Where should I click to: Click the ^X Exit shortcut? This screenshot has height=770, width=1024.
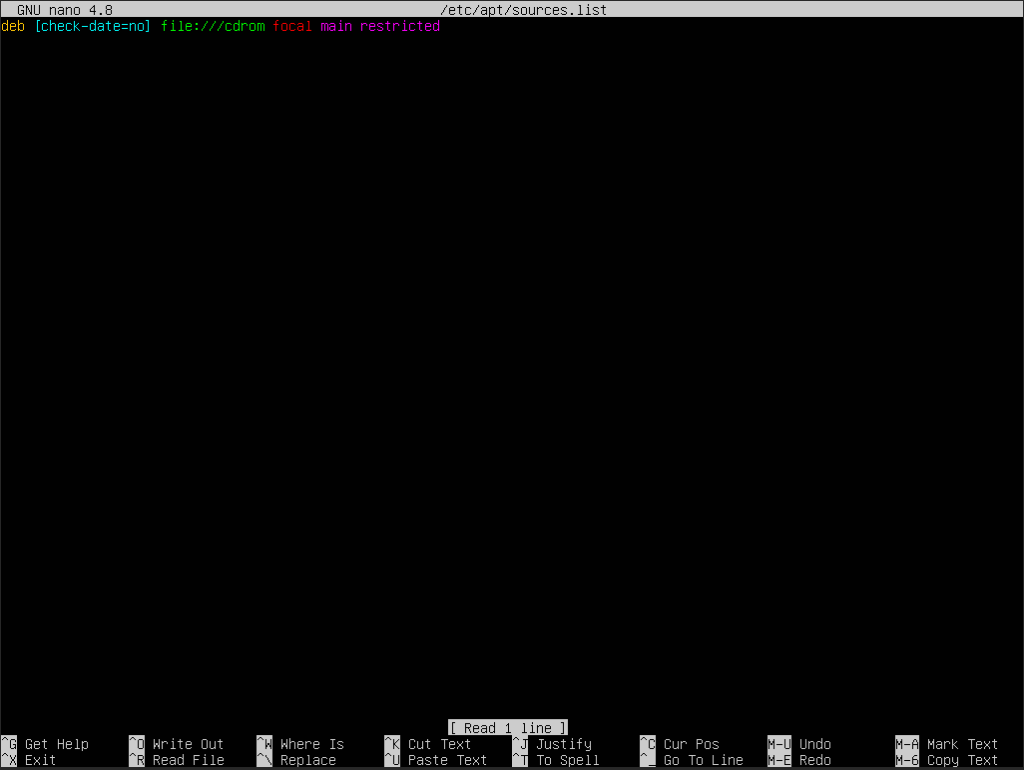[29, 760]
